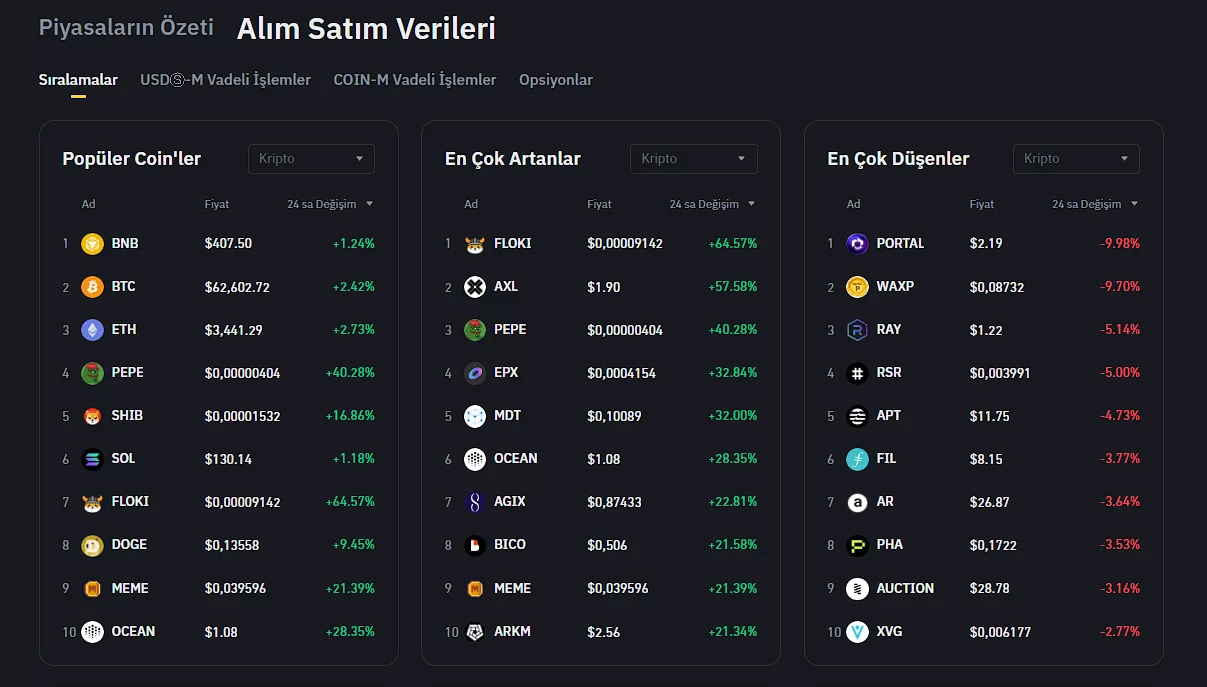Open Kripto dropdown in En Çok Artanlar
This screenshot has height=687, width=1207.
pyautogui.click(x=693, y=159)
